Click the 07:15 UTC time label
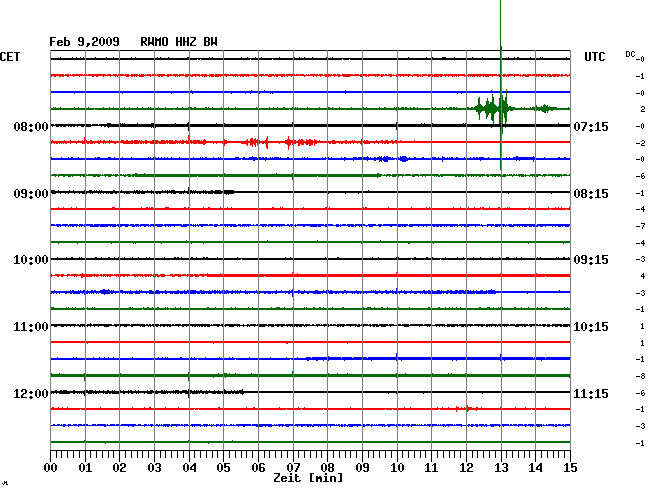This screenshot has width=650, height=494. pyautogui.click(x=591, y=126)
